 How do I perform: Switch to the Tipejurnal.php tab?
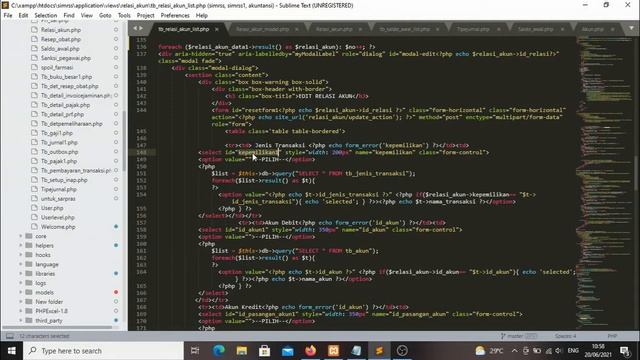473,29
